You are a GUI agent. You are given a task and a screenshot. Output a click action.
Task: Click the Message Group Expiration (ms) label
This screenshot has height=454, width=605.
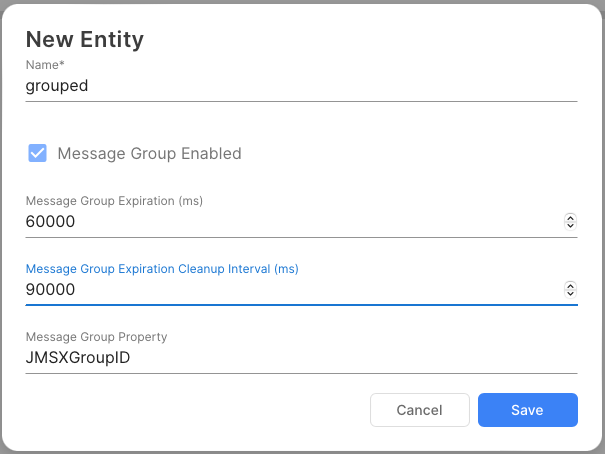coord(114,201)
